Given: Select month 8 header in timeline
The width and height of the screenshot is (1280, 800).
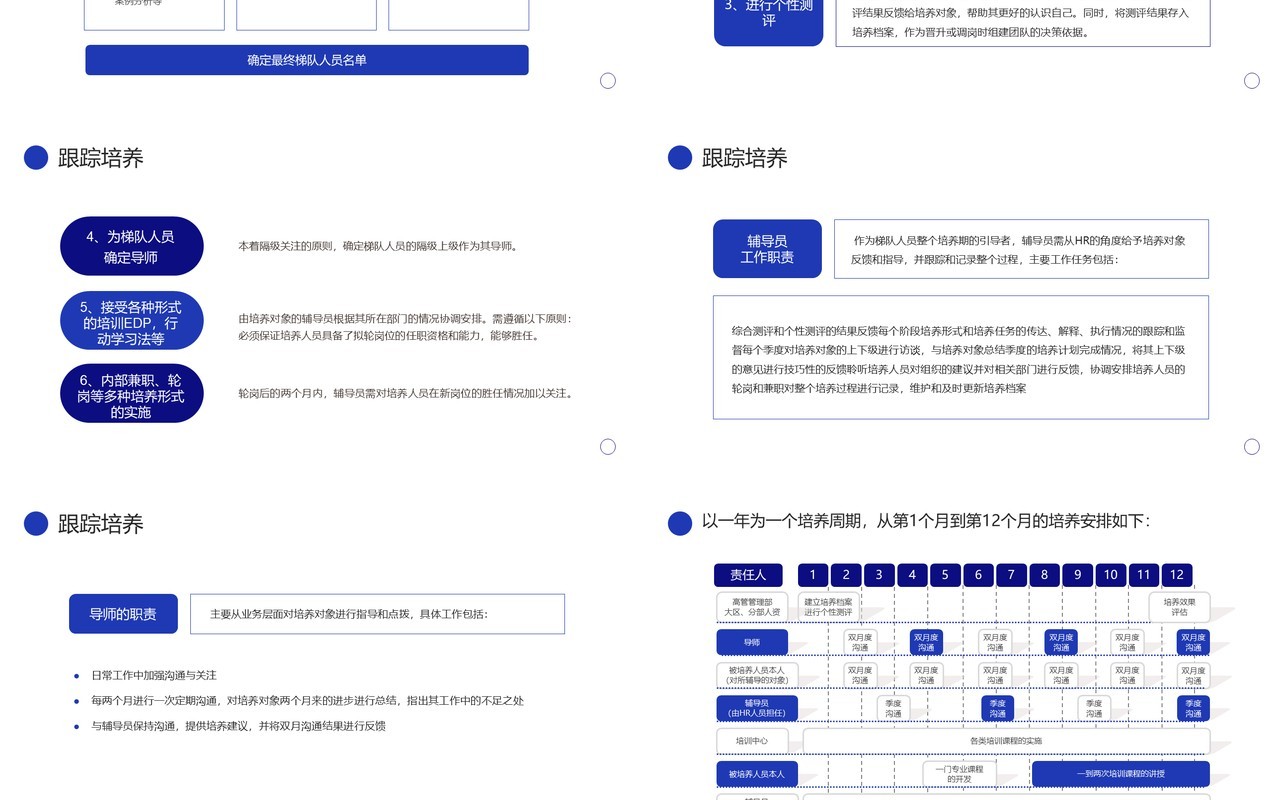Looking at the screenshot, I should pyautogui.click(x=1044, y=575).
